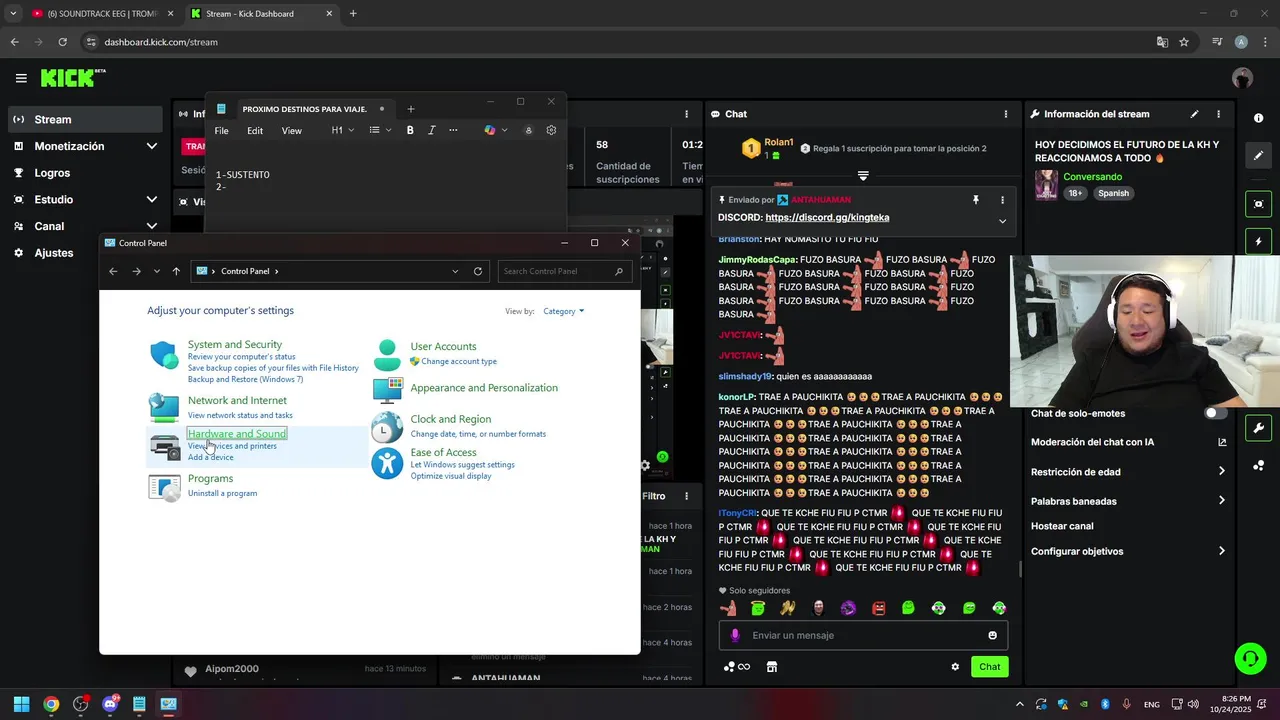
Task: Click the capture icon in right rail
Action: point(1258,204)
